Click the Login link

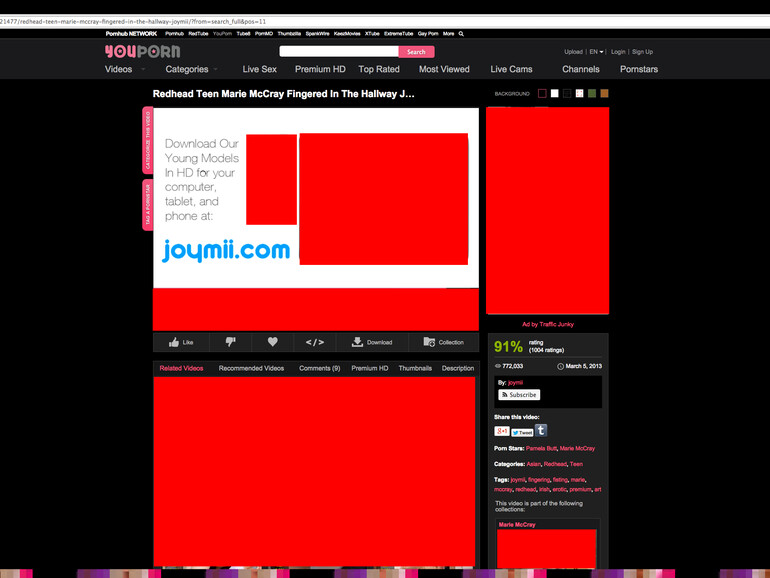click(618, 52)
